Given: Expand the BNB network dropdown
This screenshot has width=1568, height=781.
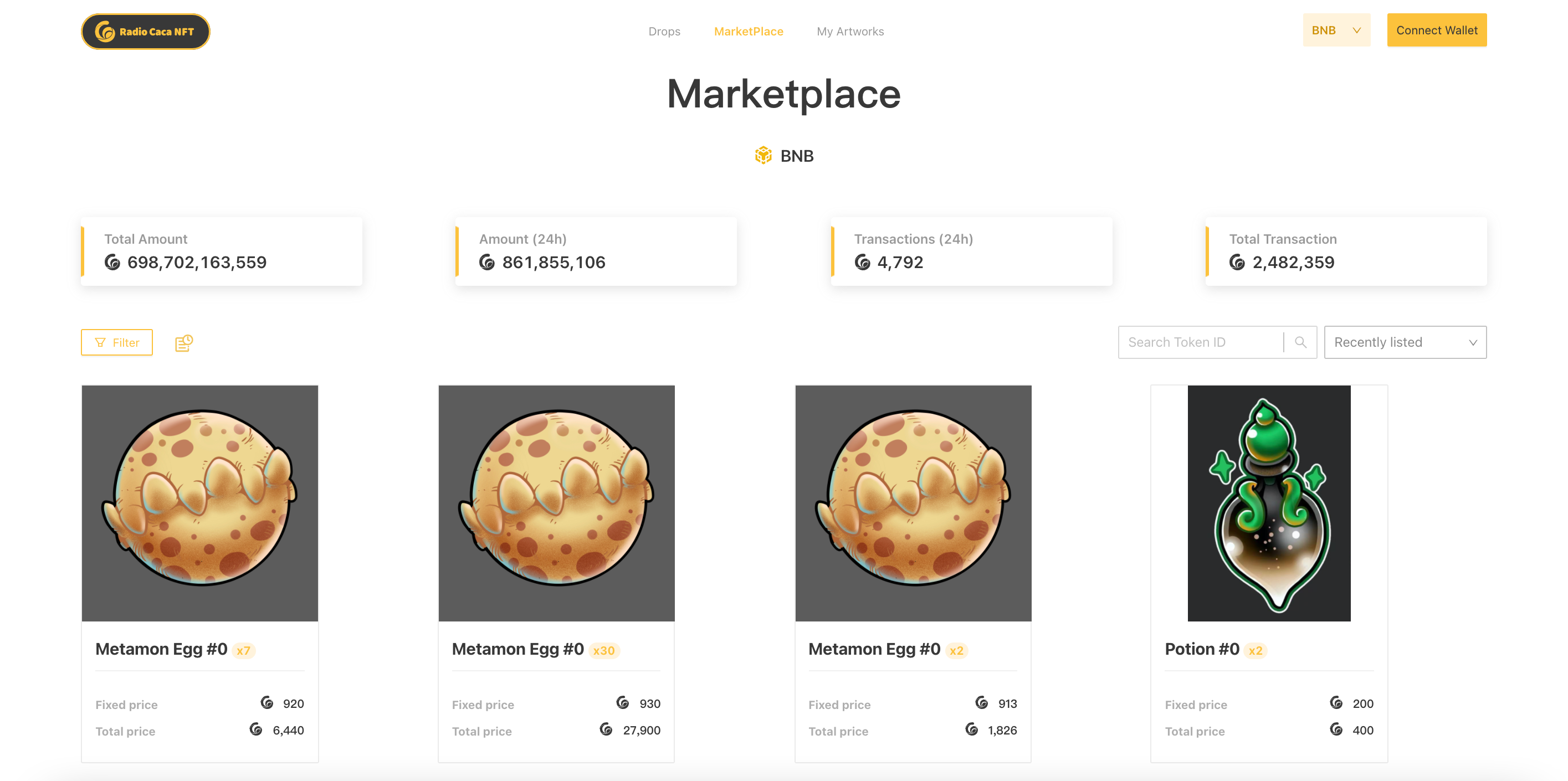Looking at the screenshot, I should [1336, 30].
